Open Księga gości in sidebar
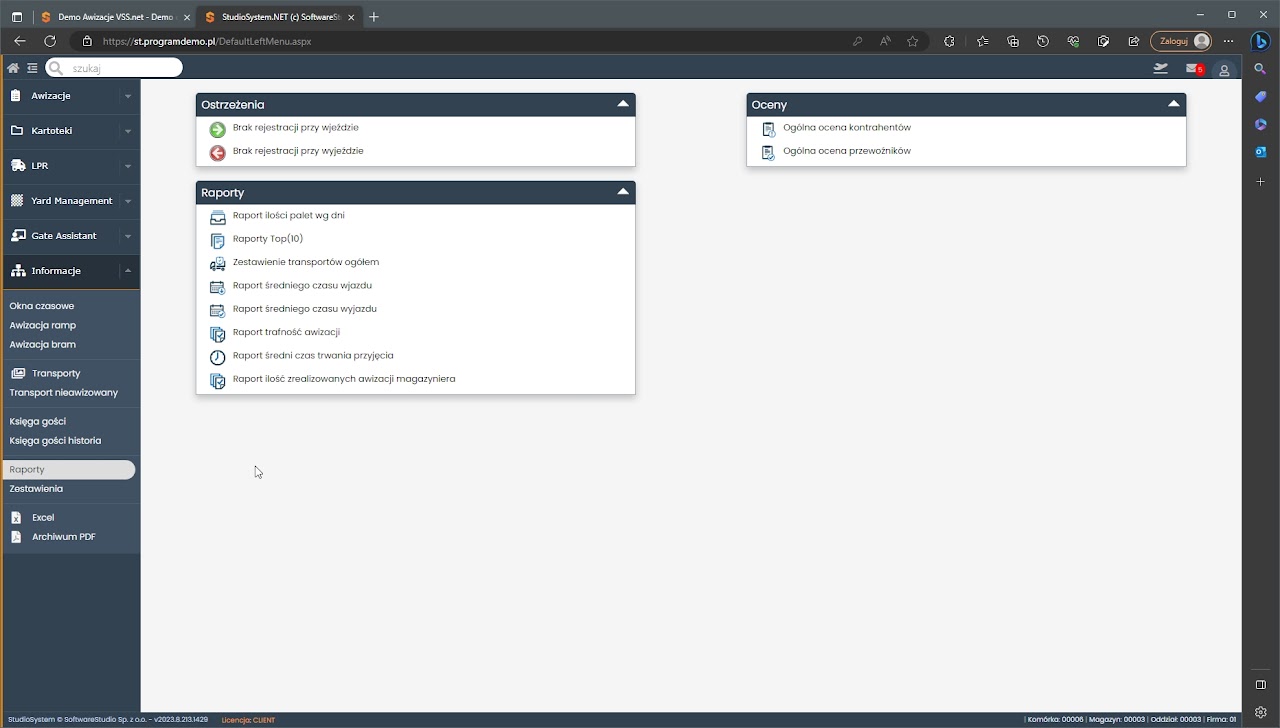Image resolution: width=1280 pixels, height=728 pixels. tap(38, 422)
